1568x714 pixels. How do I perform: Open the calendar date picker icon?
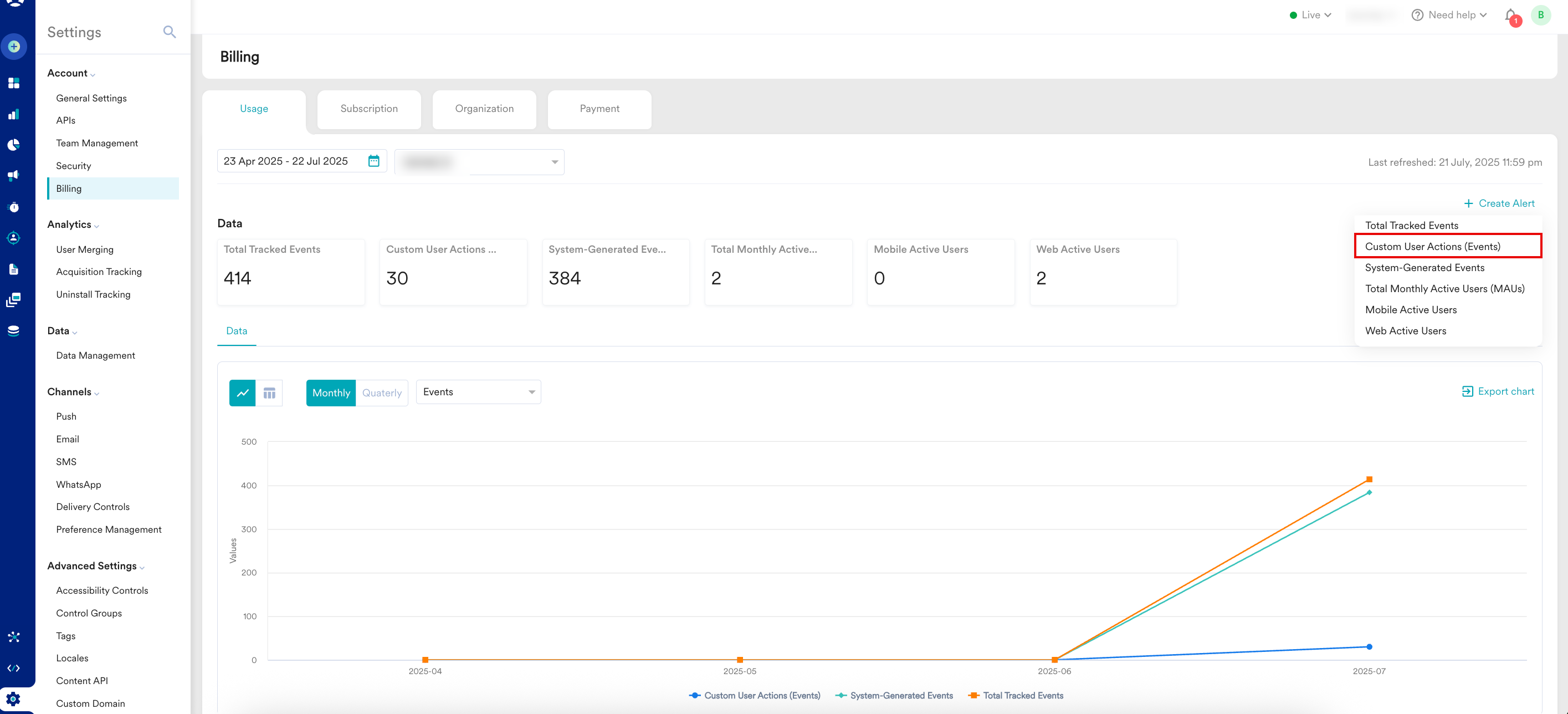[x=374, y=161]
